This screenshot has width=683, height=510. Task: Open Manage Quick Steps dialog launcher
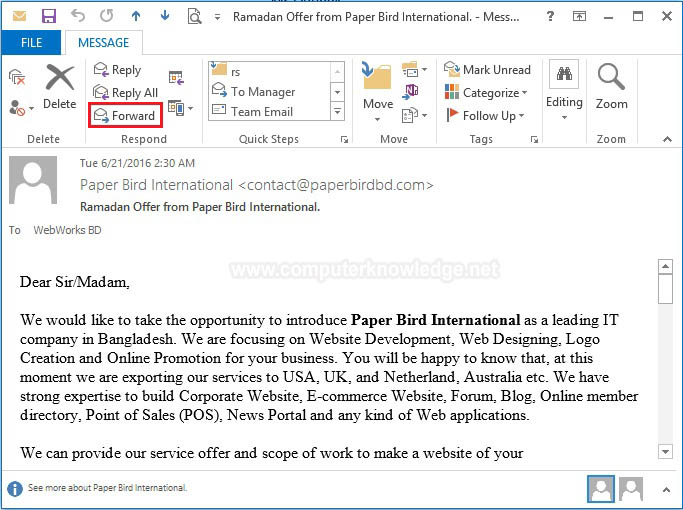click(344, 139)
